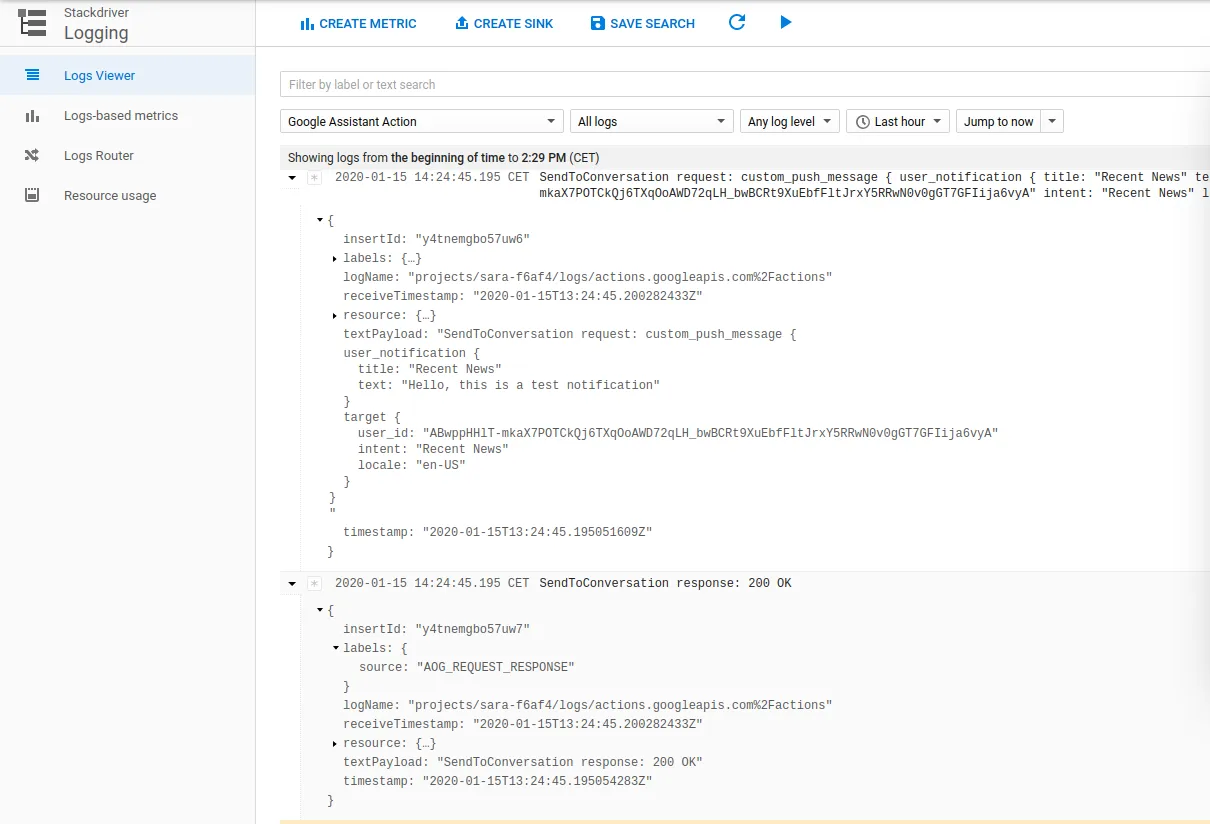Click the Create Sink export icon
1210x824 pixels.
click(462, 23)
